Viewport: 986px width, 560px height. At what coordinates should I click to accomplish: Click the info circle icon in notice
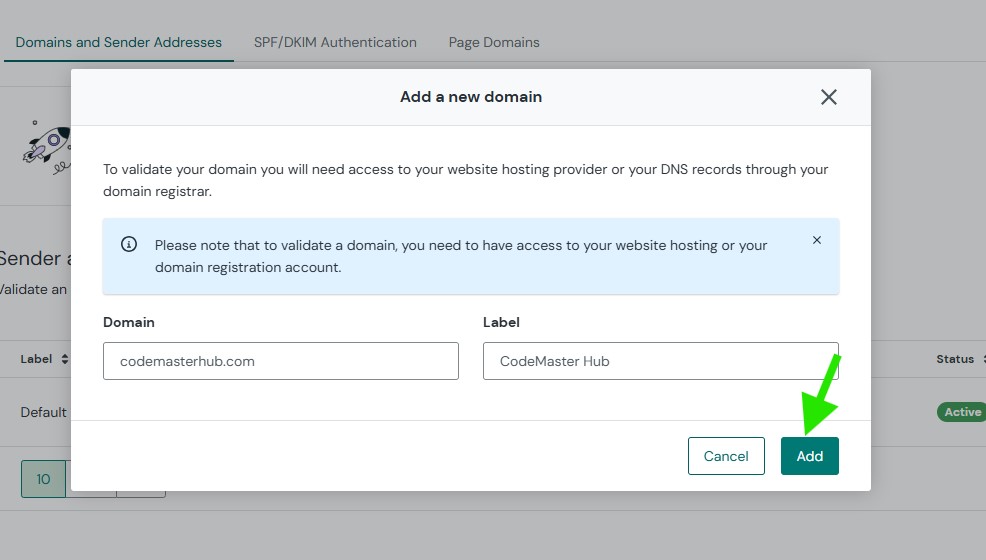point(129,245)
